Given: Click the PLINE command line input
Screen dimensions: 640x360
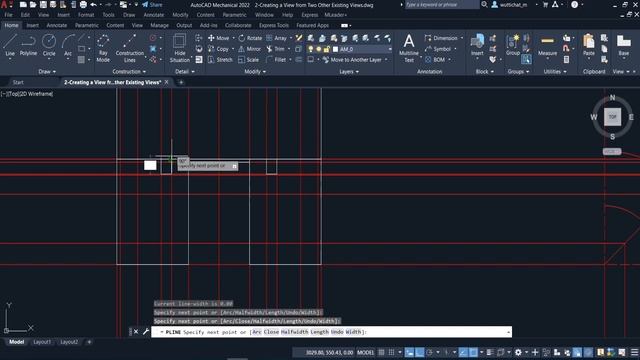Looking at the screenshot, I should (331, 332).
